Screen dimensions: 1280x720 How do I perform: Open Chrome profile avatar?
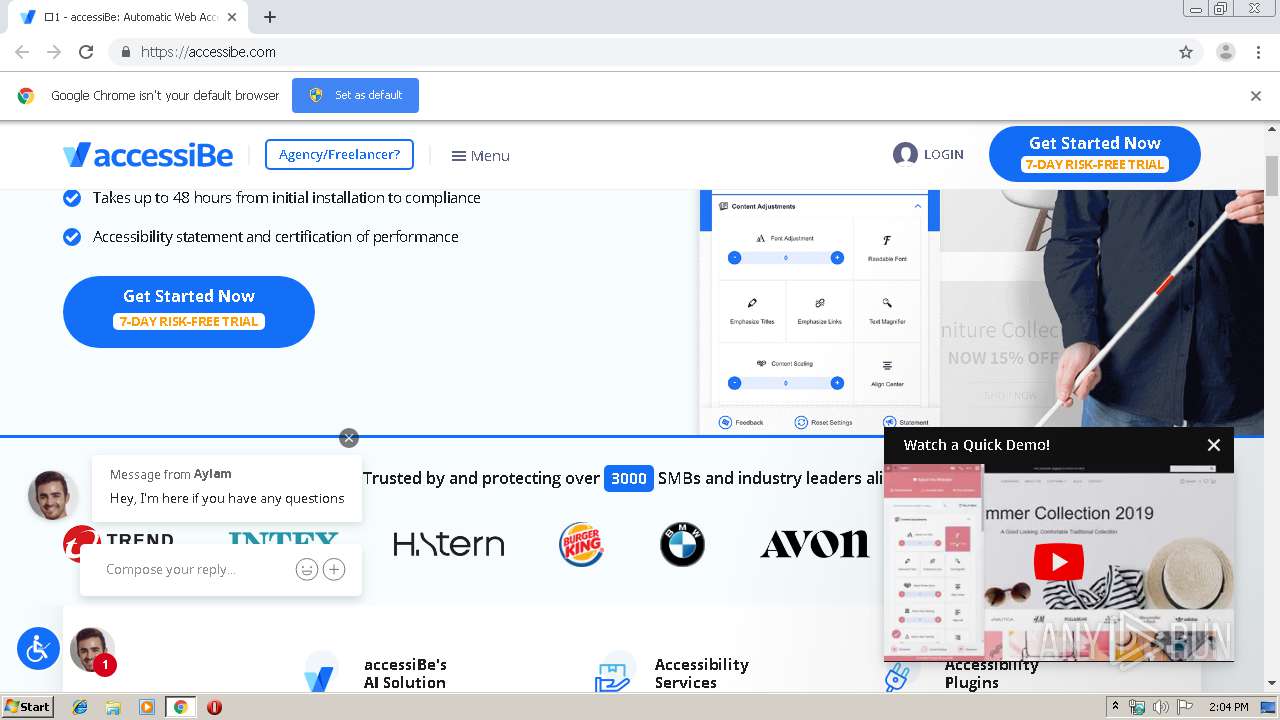point(1225,52)
